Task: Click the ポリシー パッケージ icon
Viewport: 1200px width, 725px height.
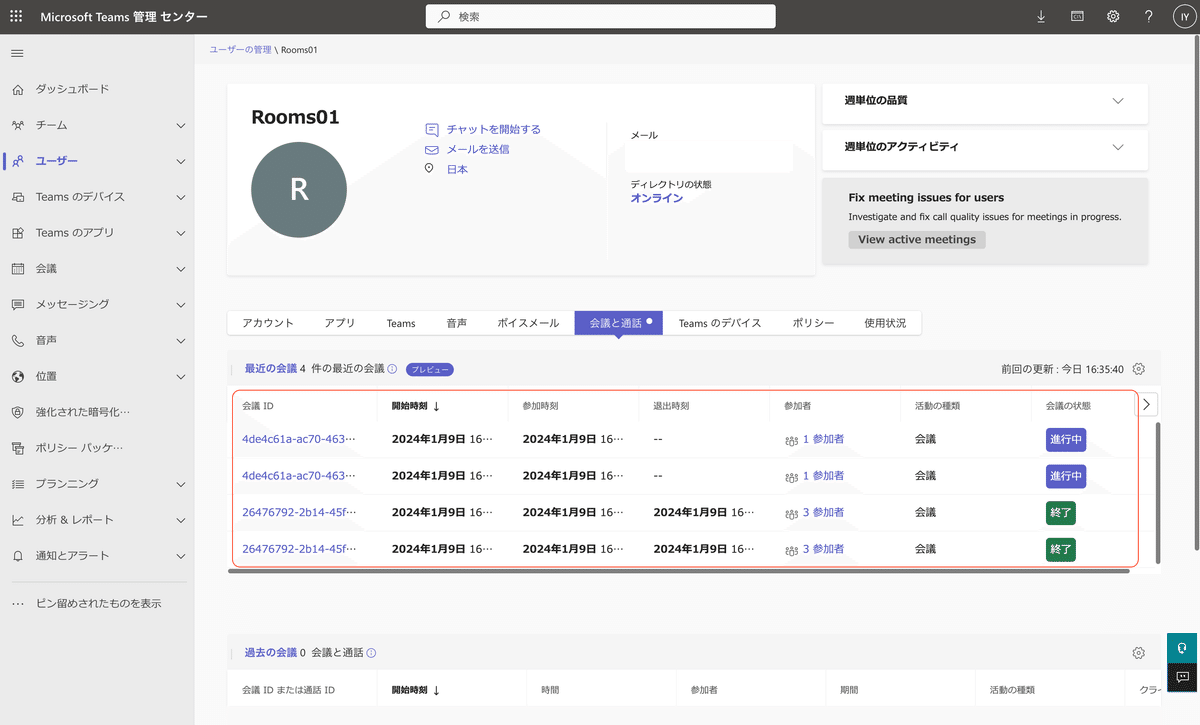Action: point(17,448)
